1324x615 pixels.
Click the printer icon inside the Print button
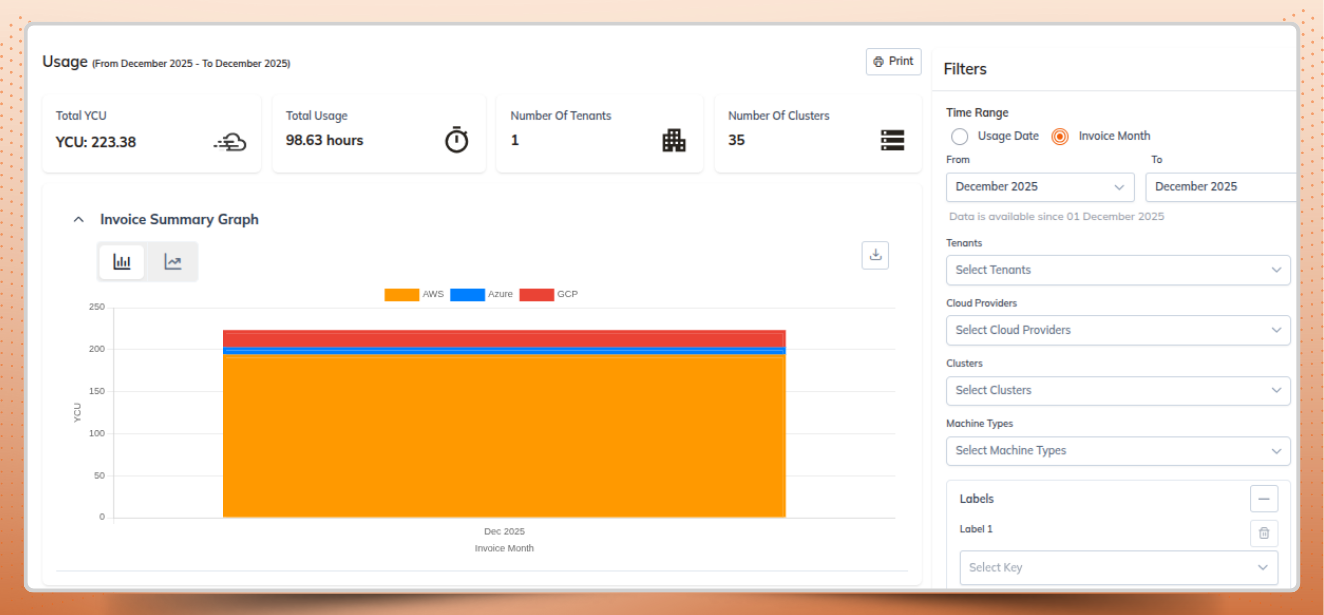[x=878, y=62]
